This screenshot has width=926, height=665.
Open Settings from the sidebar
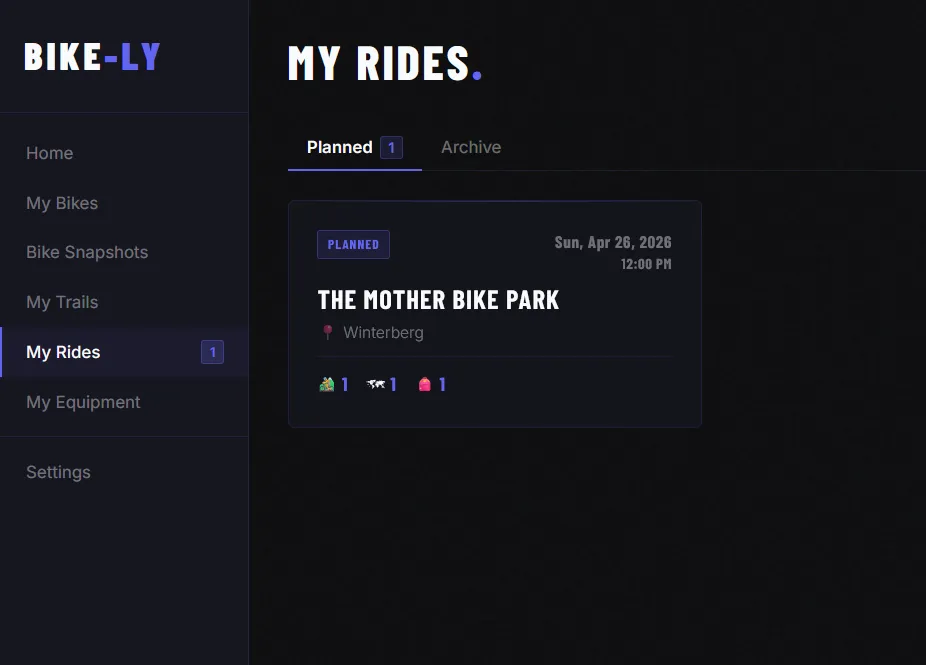click(x=58, y=472)
